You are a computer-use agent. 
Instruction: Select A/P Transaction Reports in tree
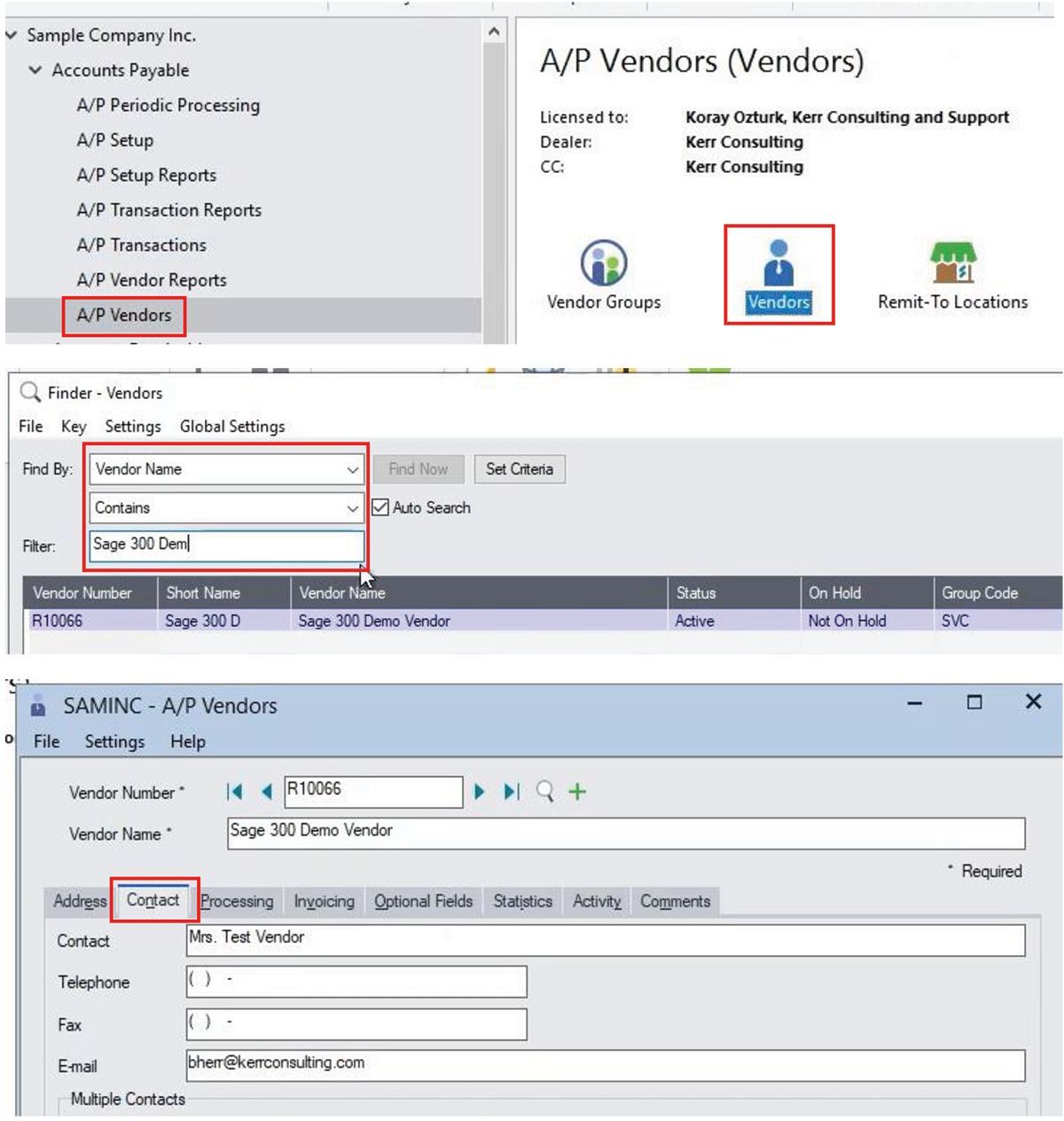coord(169,210)
